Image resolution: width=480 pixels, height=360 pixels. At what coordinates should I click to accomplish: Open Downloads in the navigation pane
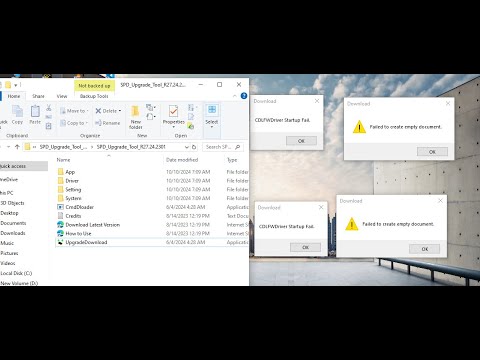click(13, 233)
